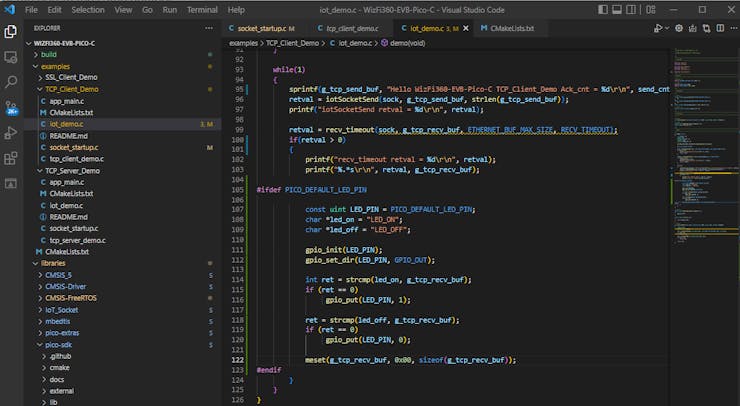Screen dimensions: 740x406
Task: Collapse the TCP_Client_Demo folder
Action: tap(70, 89)
